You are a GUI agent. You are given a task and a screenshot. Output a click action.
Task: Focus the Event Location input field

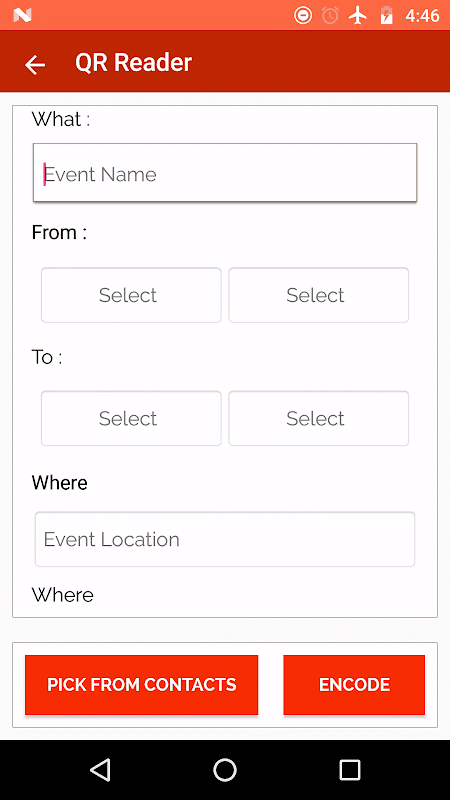click(225, 539)
